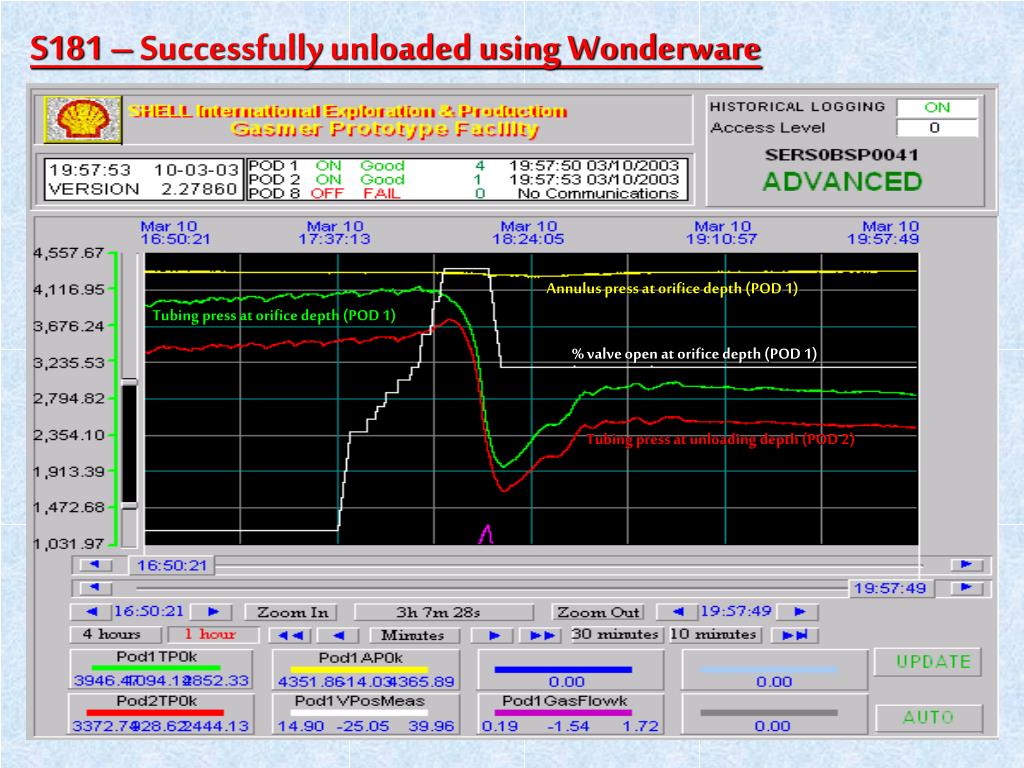Click 'Tubing press at unloading depth' label
Viewport: 1024px width, 768px height.
point(720,439)
